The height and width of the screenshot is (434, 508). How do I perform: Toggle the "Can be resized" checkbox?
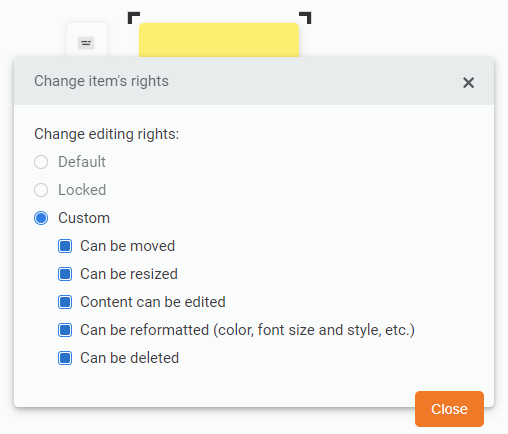[x=65, y=274]
